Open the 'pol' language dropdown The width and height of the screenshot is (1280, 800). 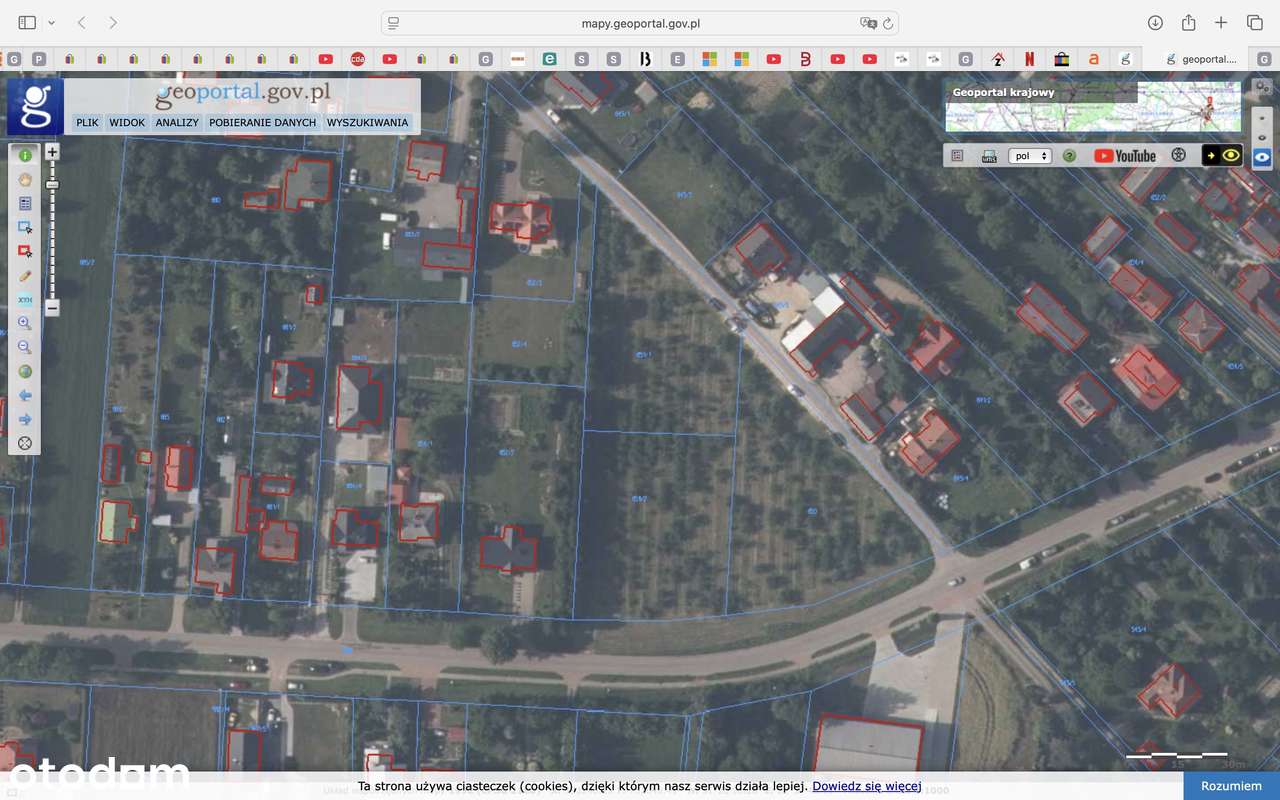[1030, 156]
